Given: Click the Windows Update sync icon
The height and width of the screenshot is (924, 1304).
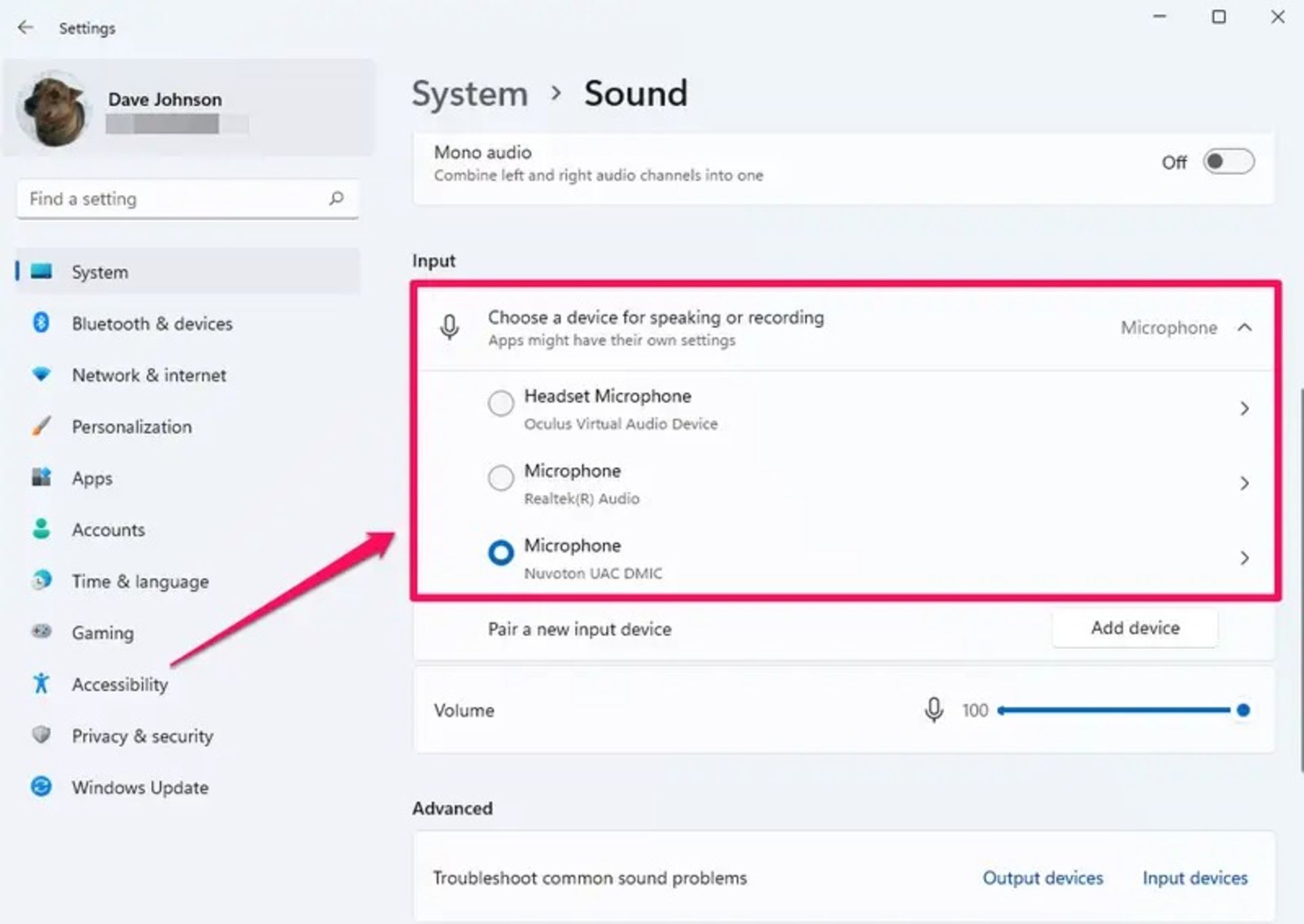Looking at the screenshot, I should [41, 787].
